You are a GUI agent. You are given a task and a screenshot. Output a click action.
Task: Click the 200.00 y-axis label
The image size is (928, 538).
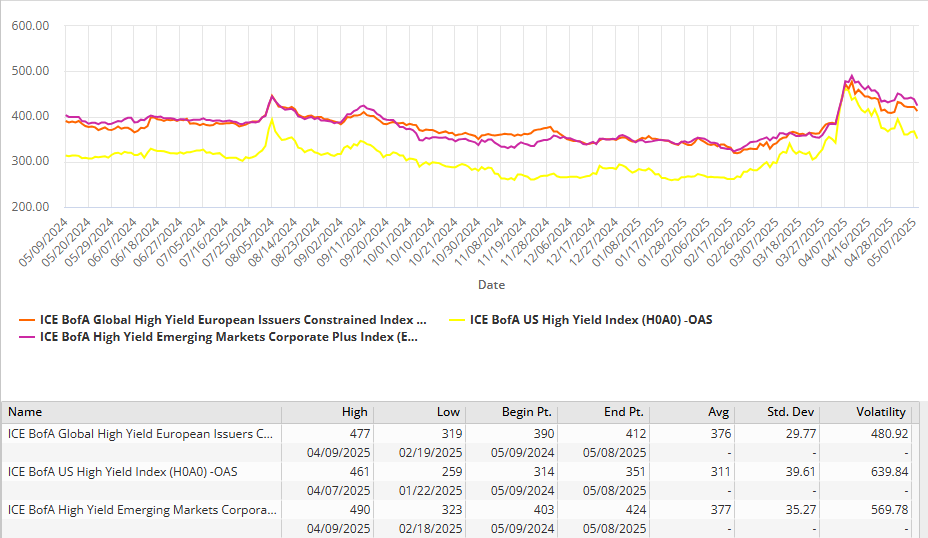[x=30, y=207]
